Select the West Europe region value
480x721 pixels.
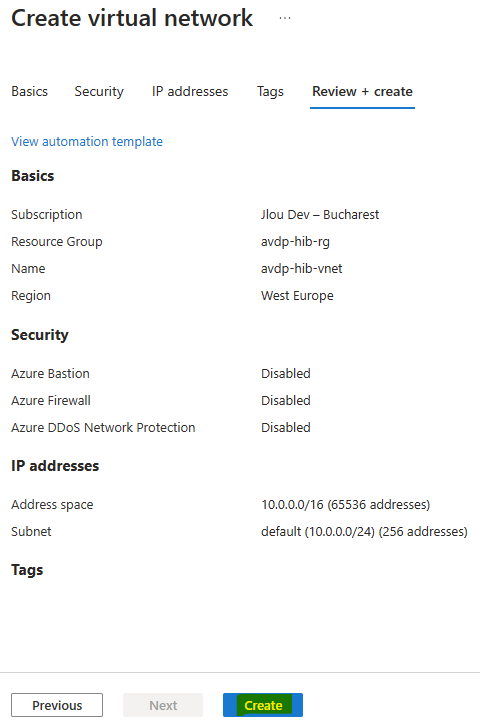[297, 296]
